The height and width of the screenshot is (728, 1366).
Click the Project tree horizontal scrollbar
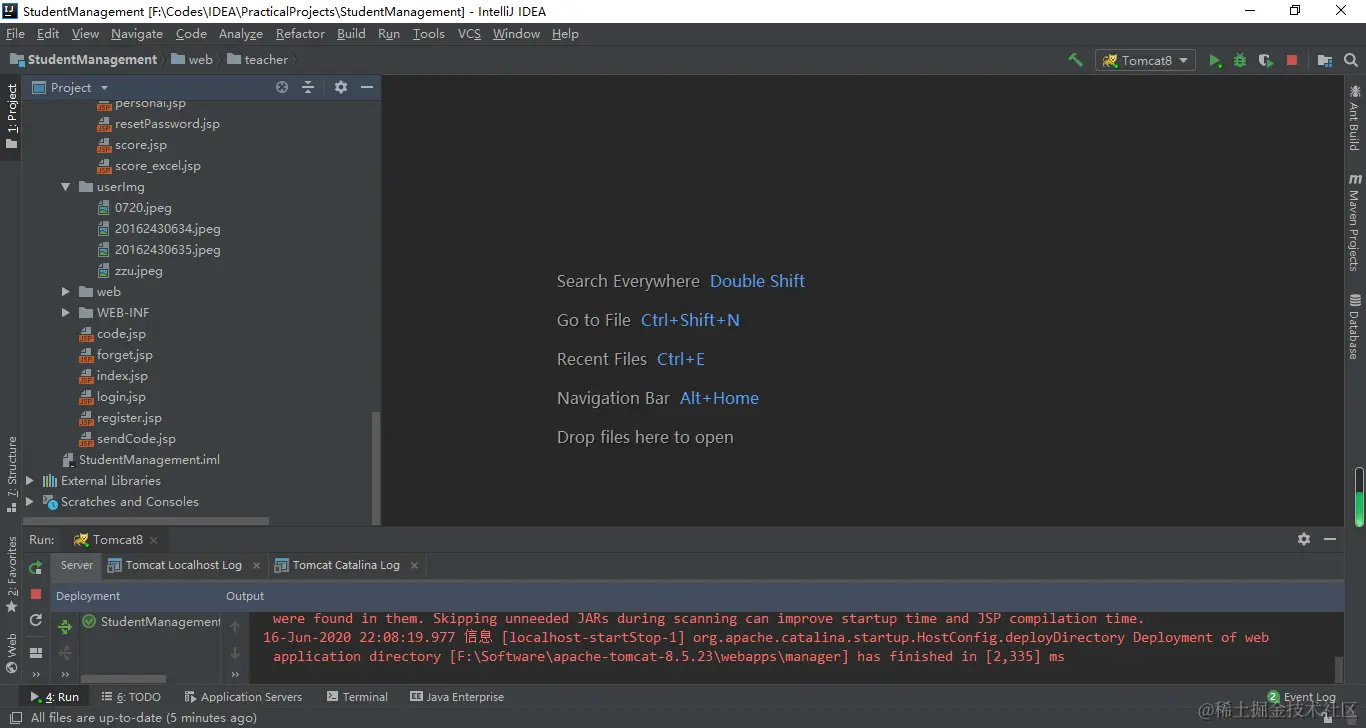pos(146,521)
